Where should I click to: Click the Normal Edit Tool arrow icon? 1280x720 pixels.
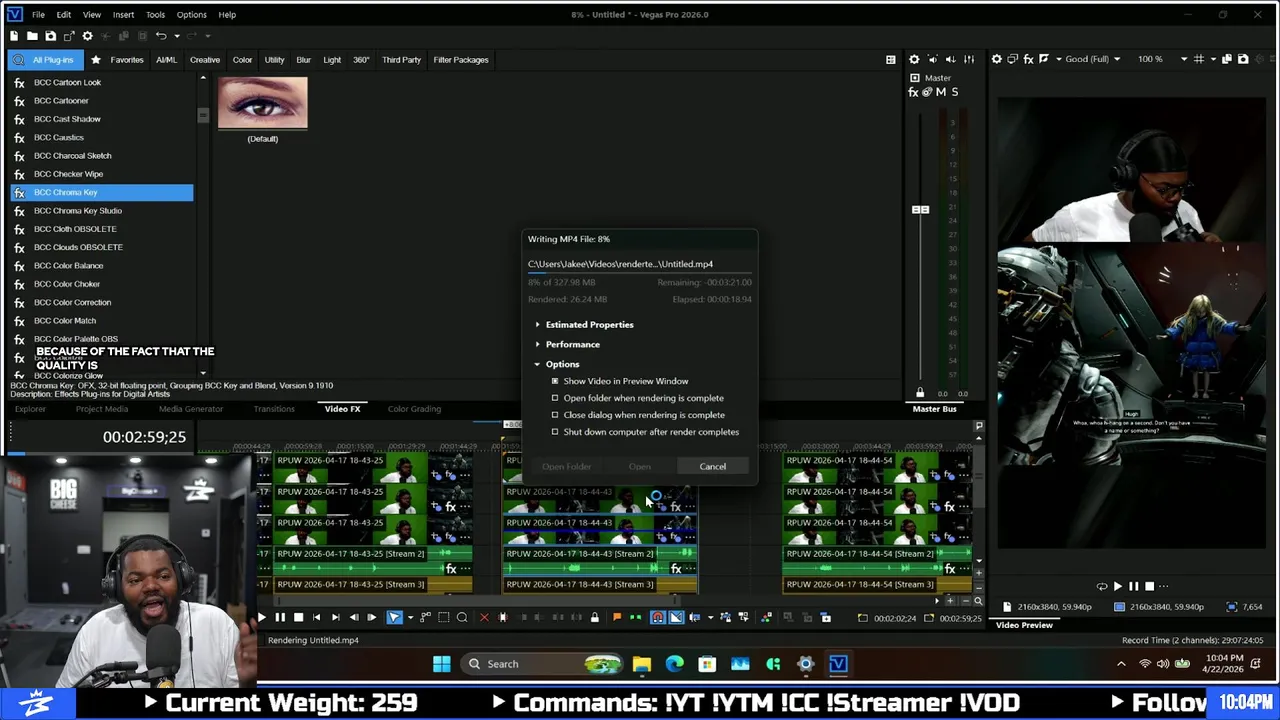tap(394, 618)
